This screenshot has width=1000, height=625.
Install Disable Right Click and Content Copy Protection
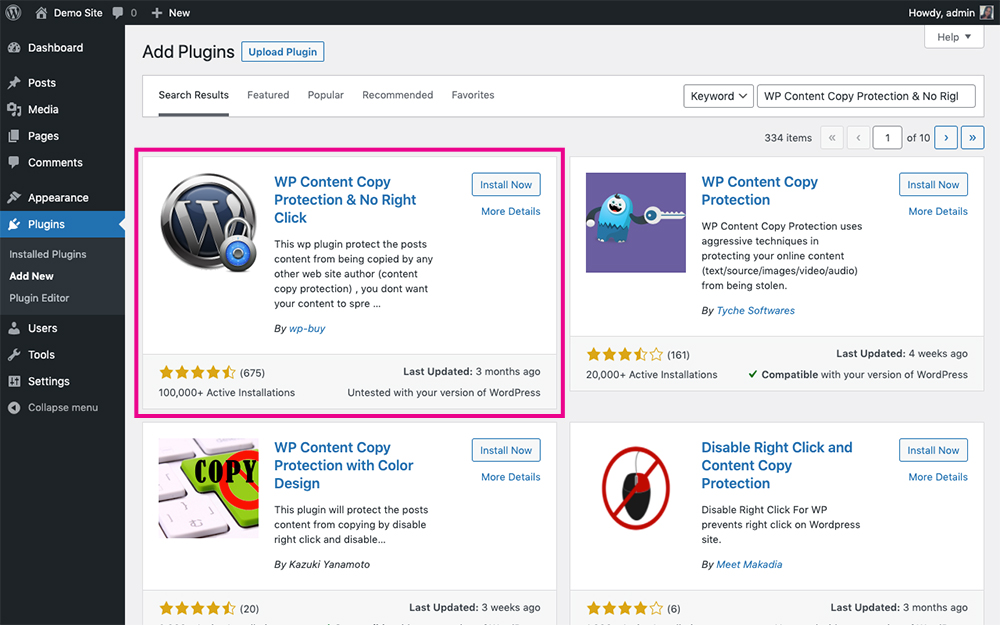tap(933, 450)
